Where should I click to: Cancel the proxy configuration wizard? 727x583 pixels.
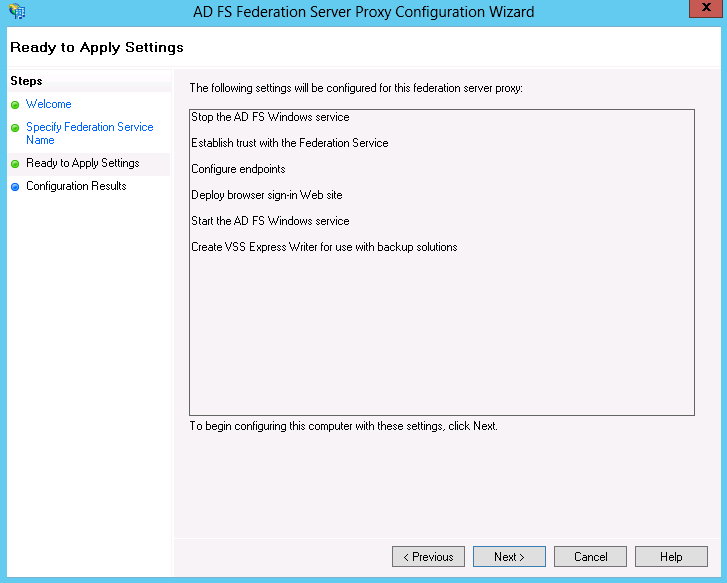(590, 557)
